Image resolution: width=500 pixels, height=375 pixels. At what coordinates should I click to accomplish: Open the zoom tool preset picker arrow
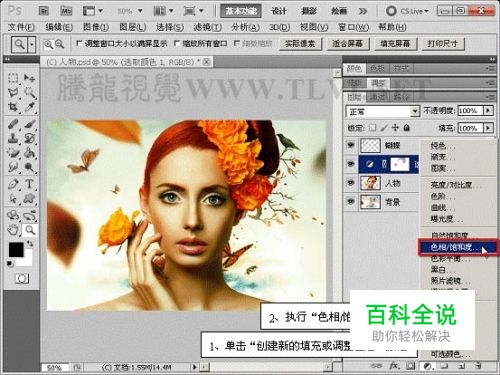32,44
